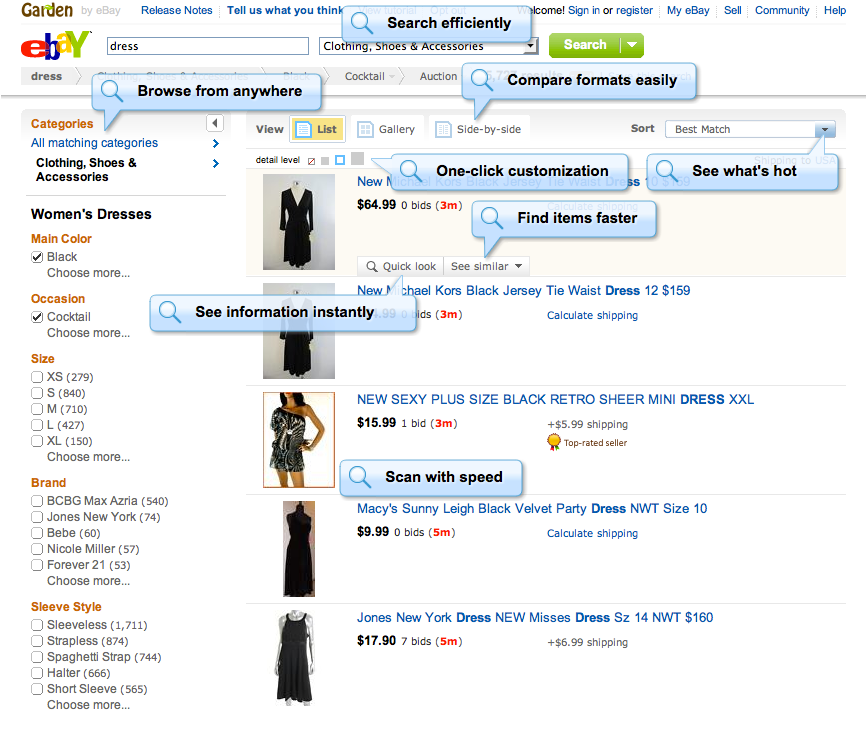Check the Forever 21 brand filter
This screenshot has height=730, width=866.
(x=37, y=565)
